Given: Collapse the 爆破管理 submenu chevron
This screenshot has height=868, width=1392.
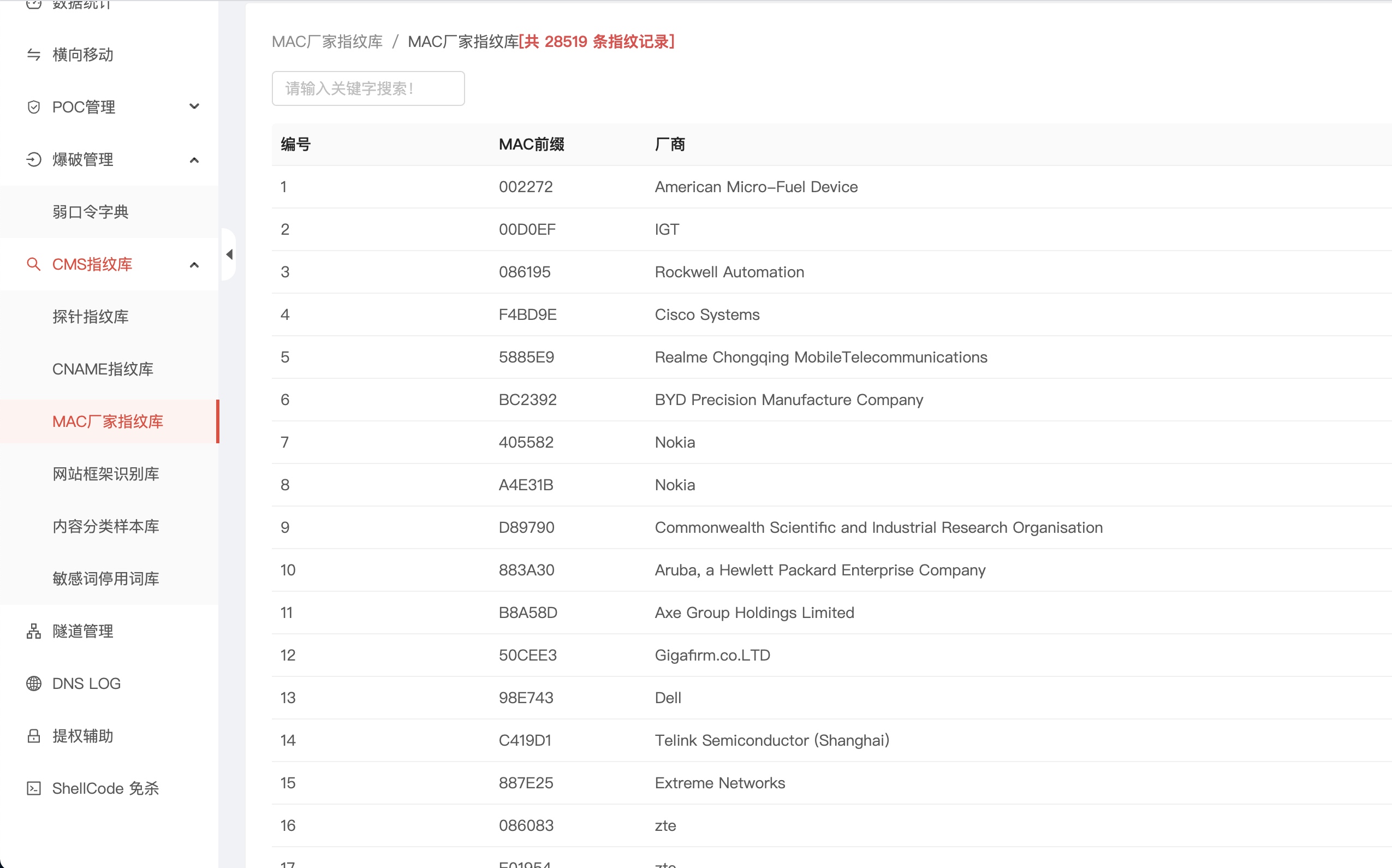Looking at the screenshot, I should [194, 160].
